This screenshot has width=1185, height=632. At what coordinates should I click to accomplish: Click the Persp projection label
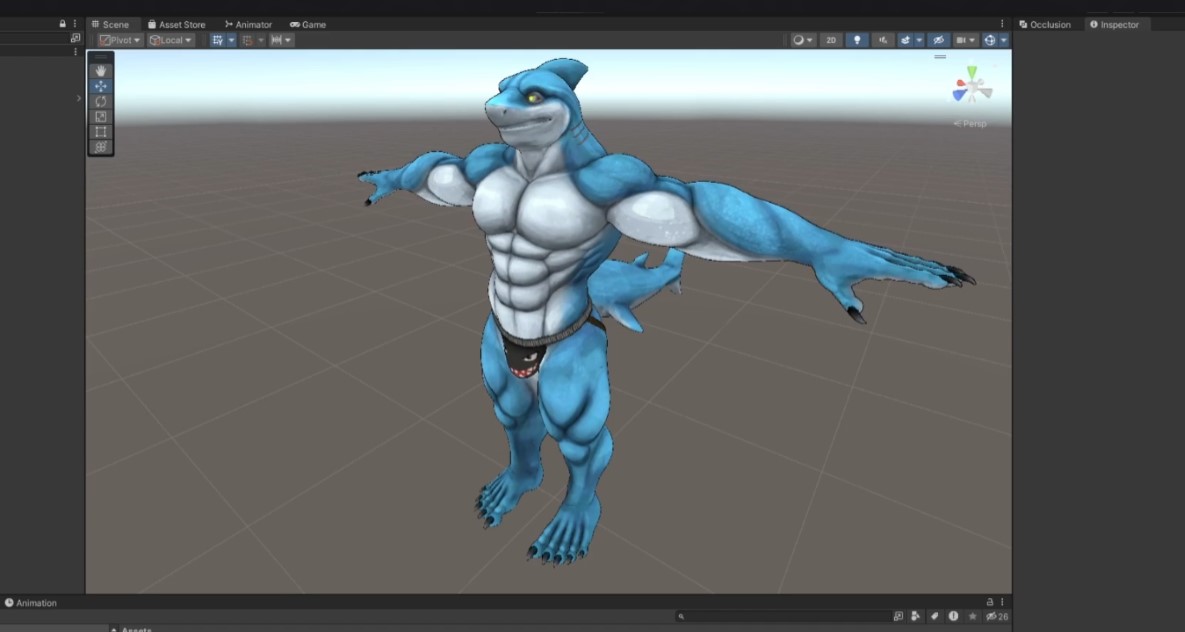(x=972, y=123)
